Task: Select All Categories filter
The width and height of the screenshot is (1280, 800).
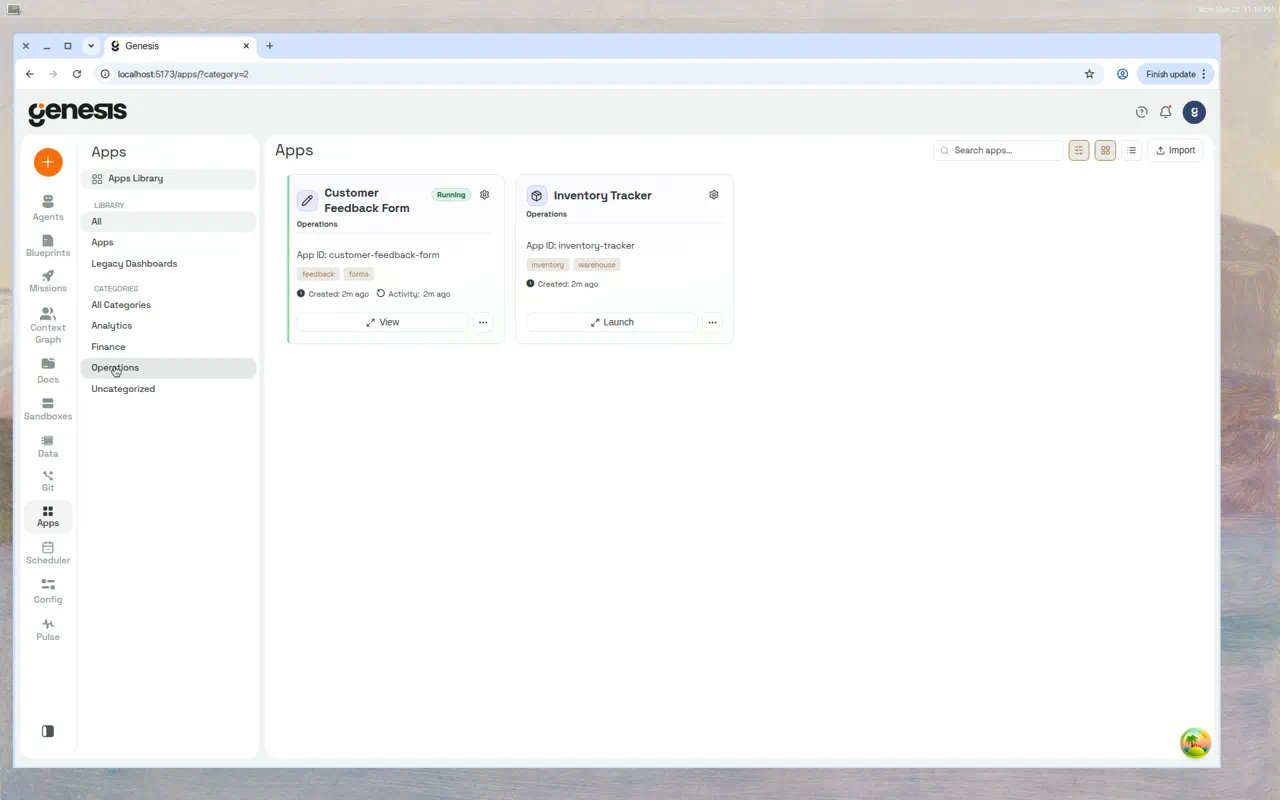Action: coord(168,305)
